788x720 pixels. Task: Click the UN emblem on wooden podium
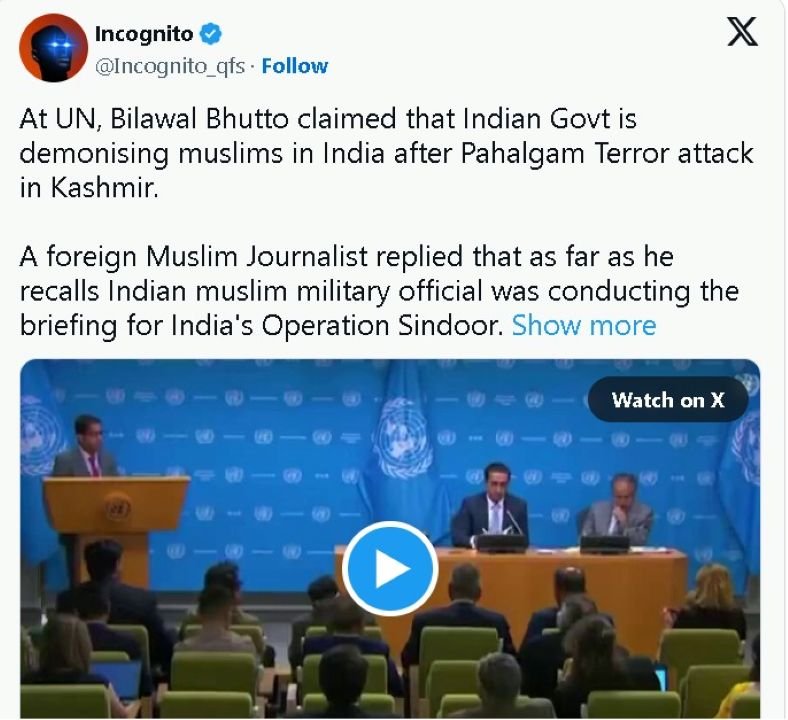point(118,509)
